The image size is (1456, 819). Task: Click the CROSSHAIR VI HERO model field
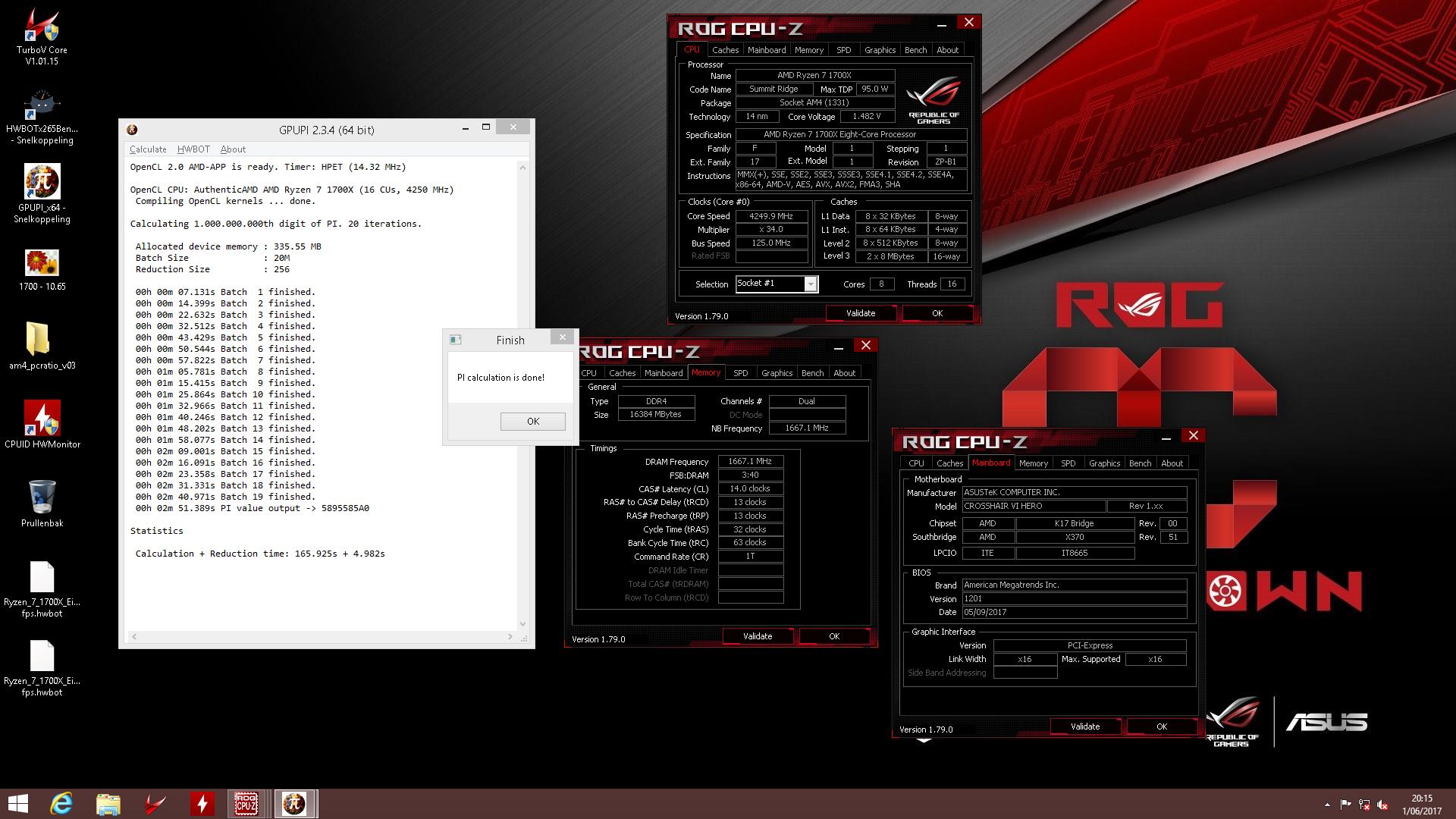tap(1033, 506)
